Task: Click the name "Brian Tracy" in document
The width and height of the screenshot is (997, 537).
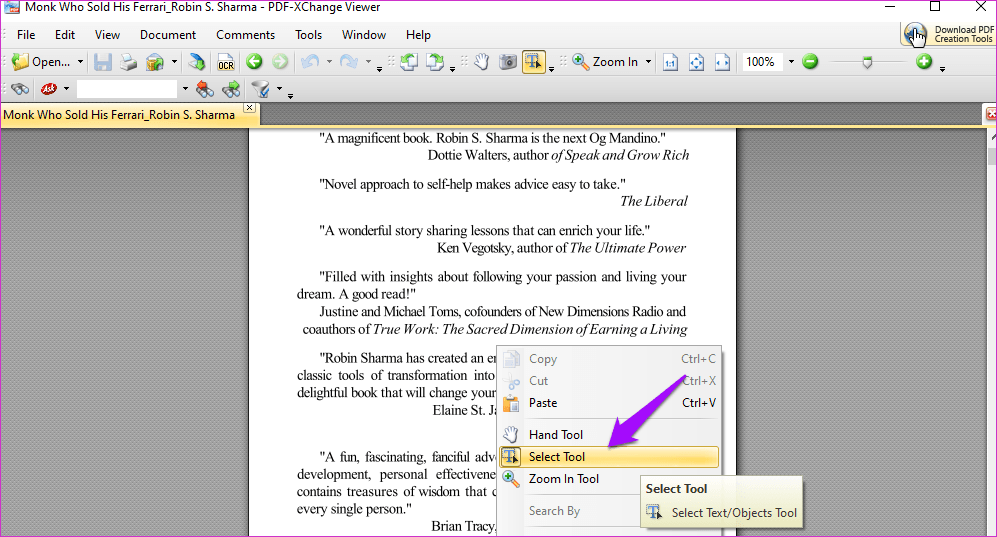Action: coord(463,526)
